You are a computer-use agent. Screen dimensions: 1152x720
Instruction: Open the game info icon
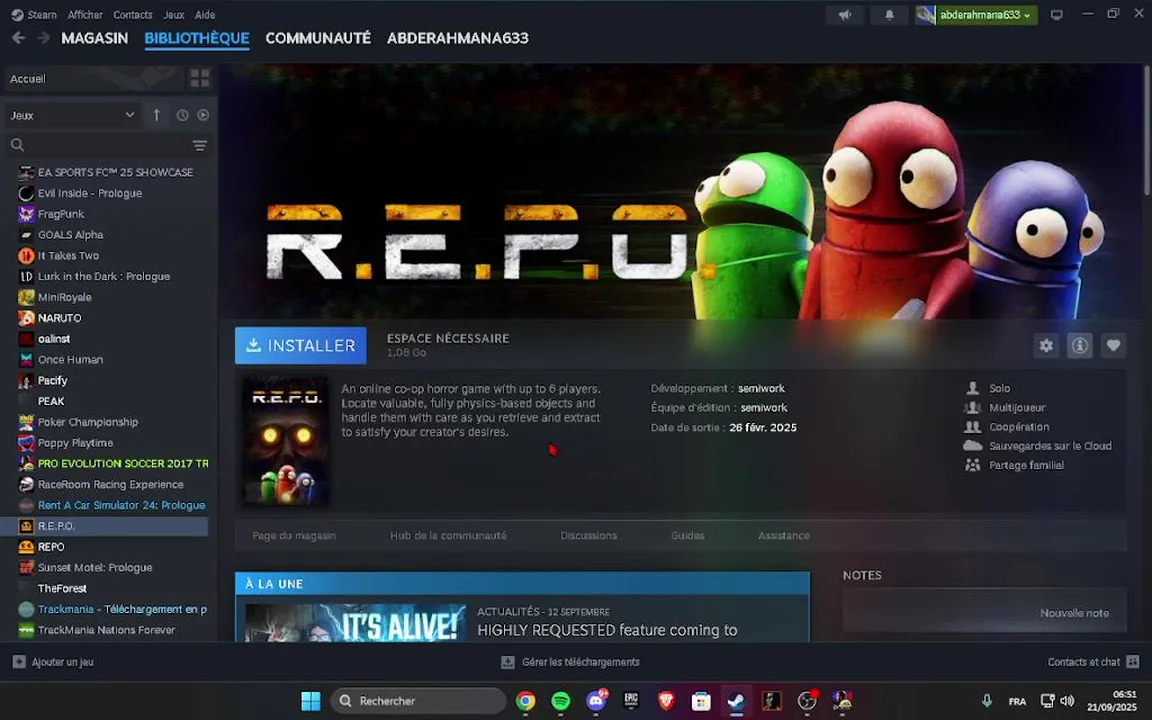[x=1079, y=345]
